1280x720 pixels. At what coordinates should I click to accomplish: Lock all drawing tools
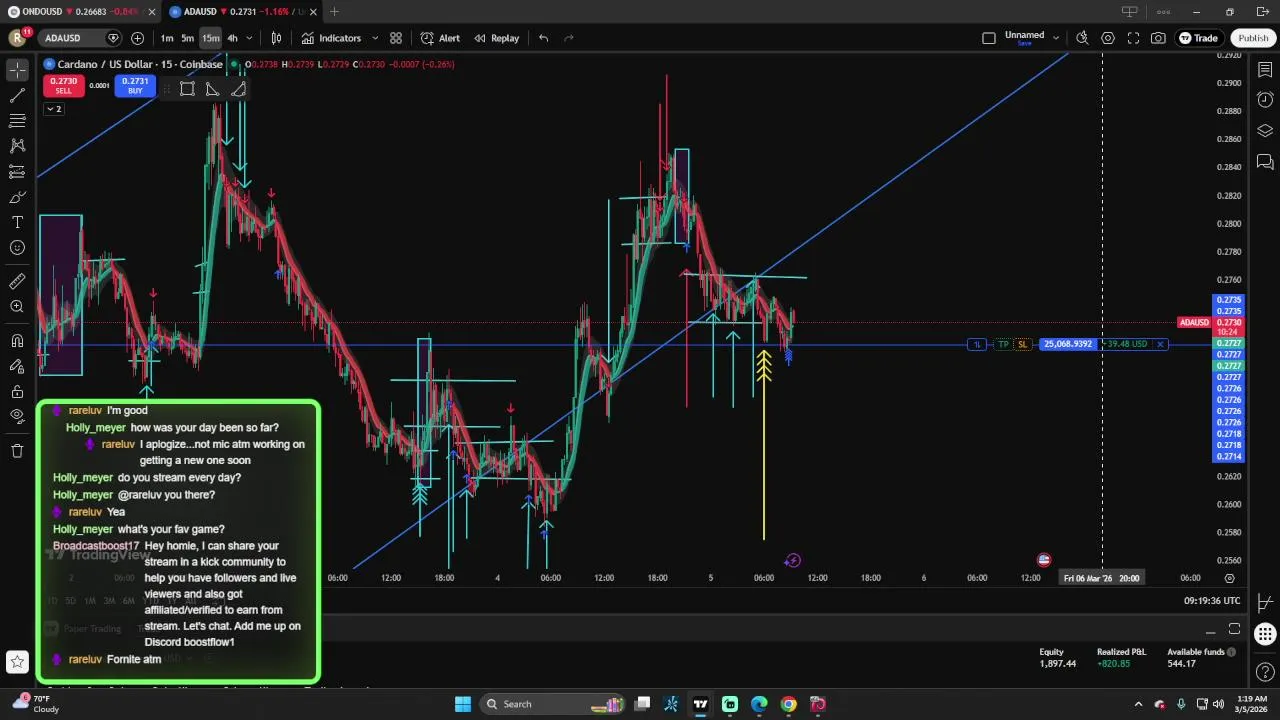[x=17, y=391]
